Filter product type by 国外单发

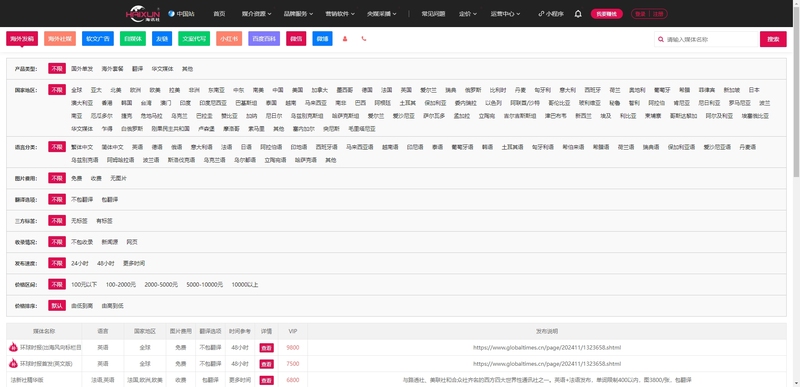[x=82, y=68]
